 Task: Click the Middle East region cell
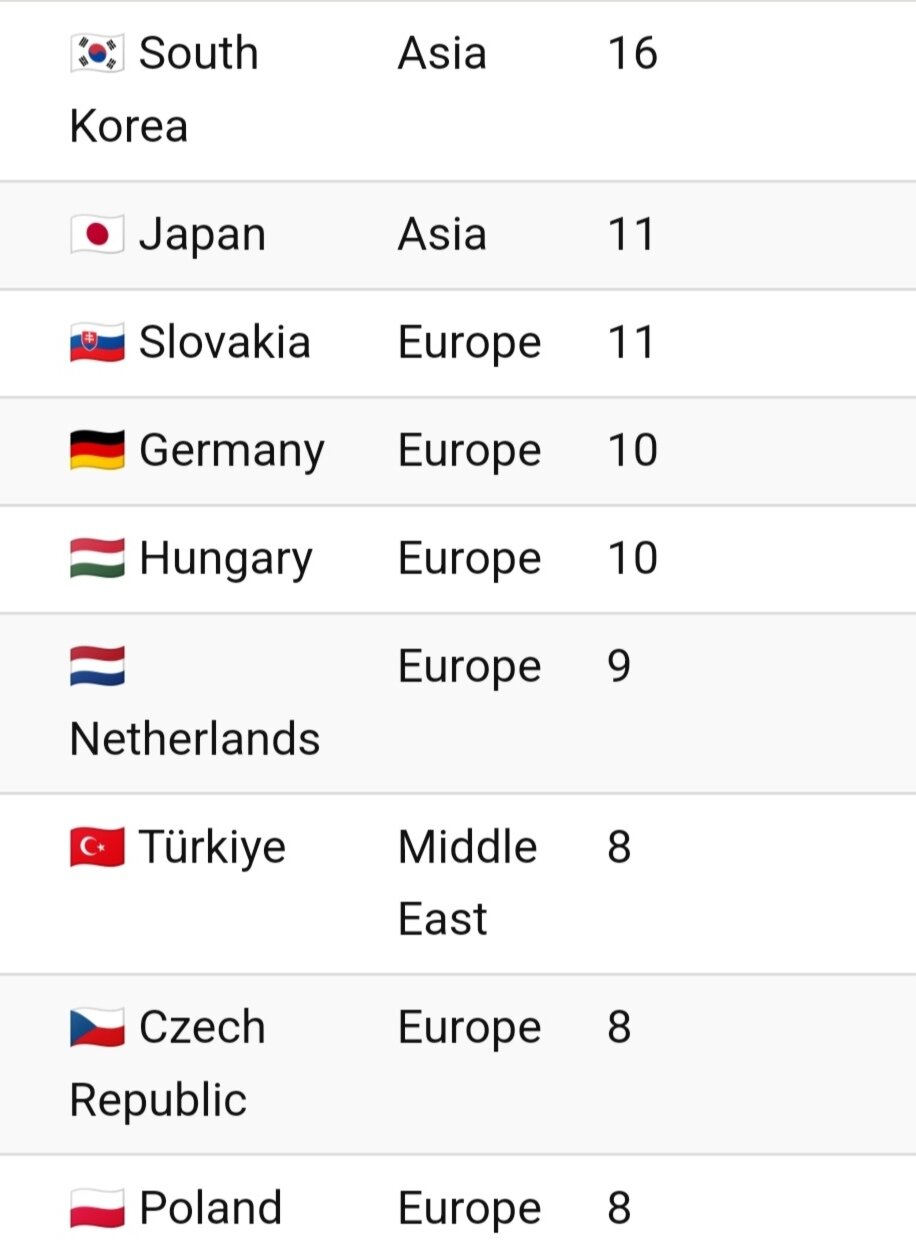click(x=467, y=883)
